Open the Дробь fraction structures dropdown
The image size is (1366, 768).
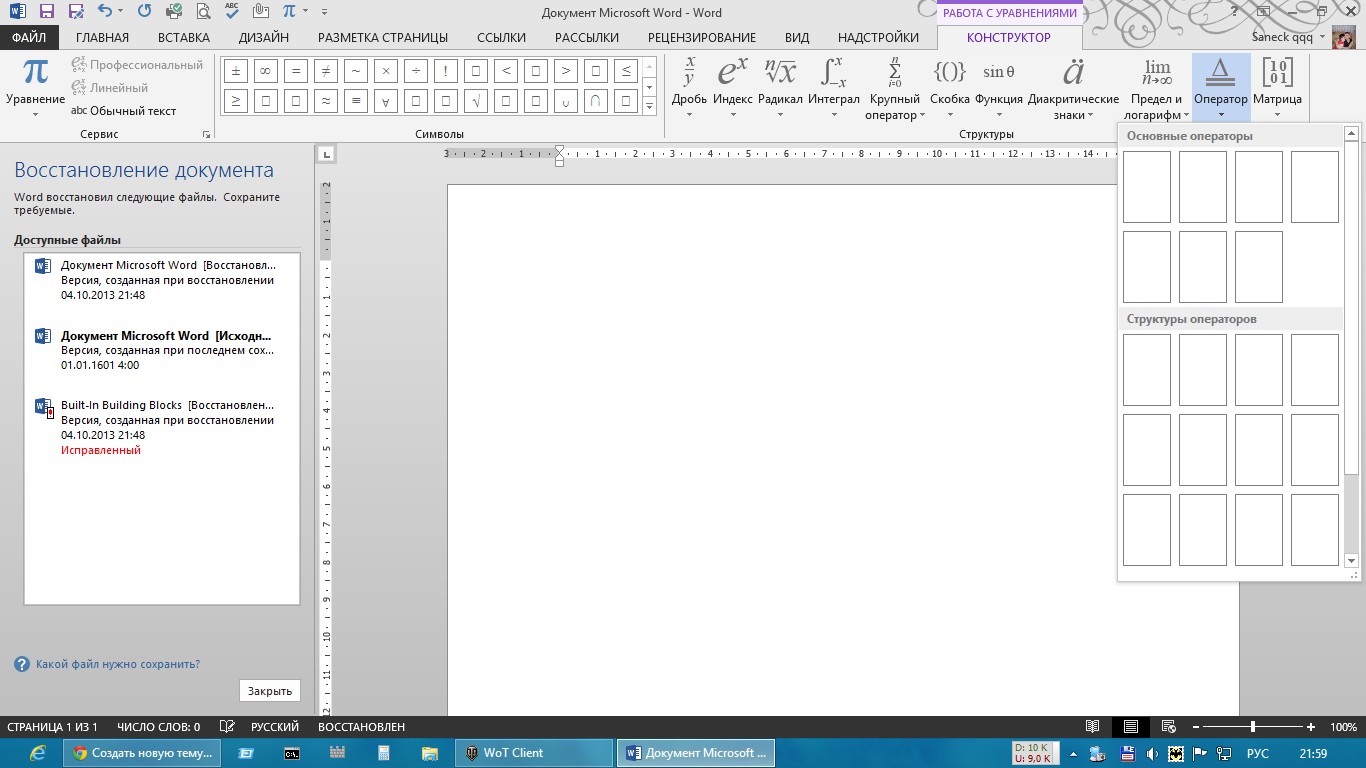(689, 89)
